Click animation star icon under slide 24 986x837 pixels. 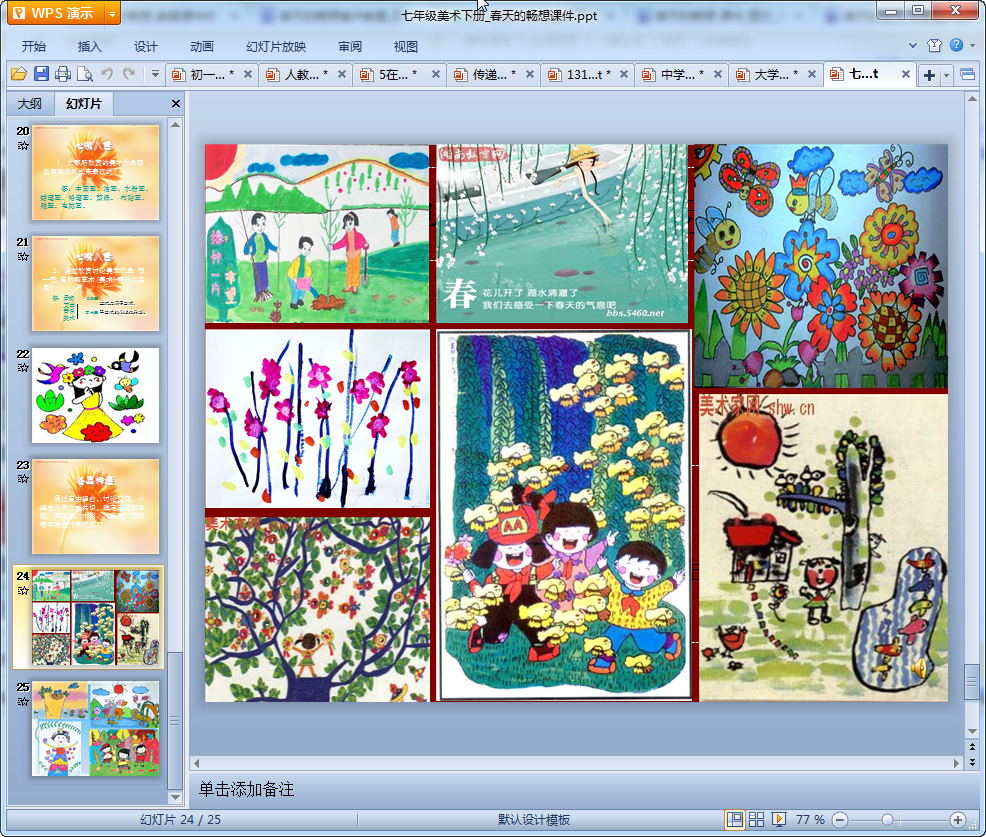coord(23,590)
